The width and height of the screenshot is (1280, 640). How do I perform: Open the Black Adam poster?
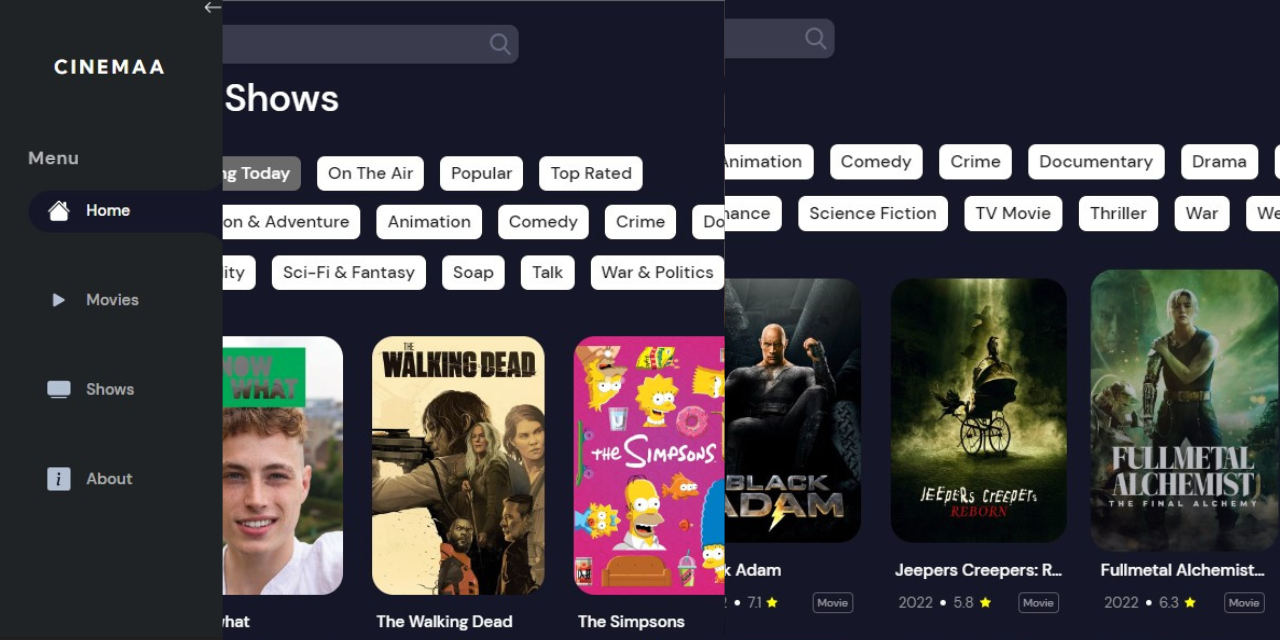pyautogui.click(x=793, y=411)
